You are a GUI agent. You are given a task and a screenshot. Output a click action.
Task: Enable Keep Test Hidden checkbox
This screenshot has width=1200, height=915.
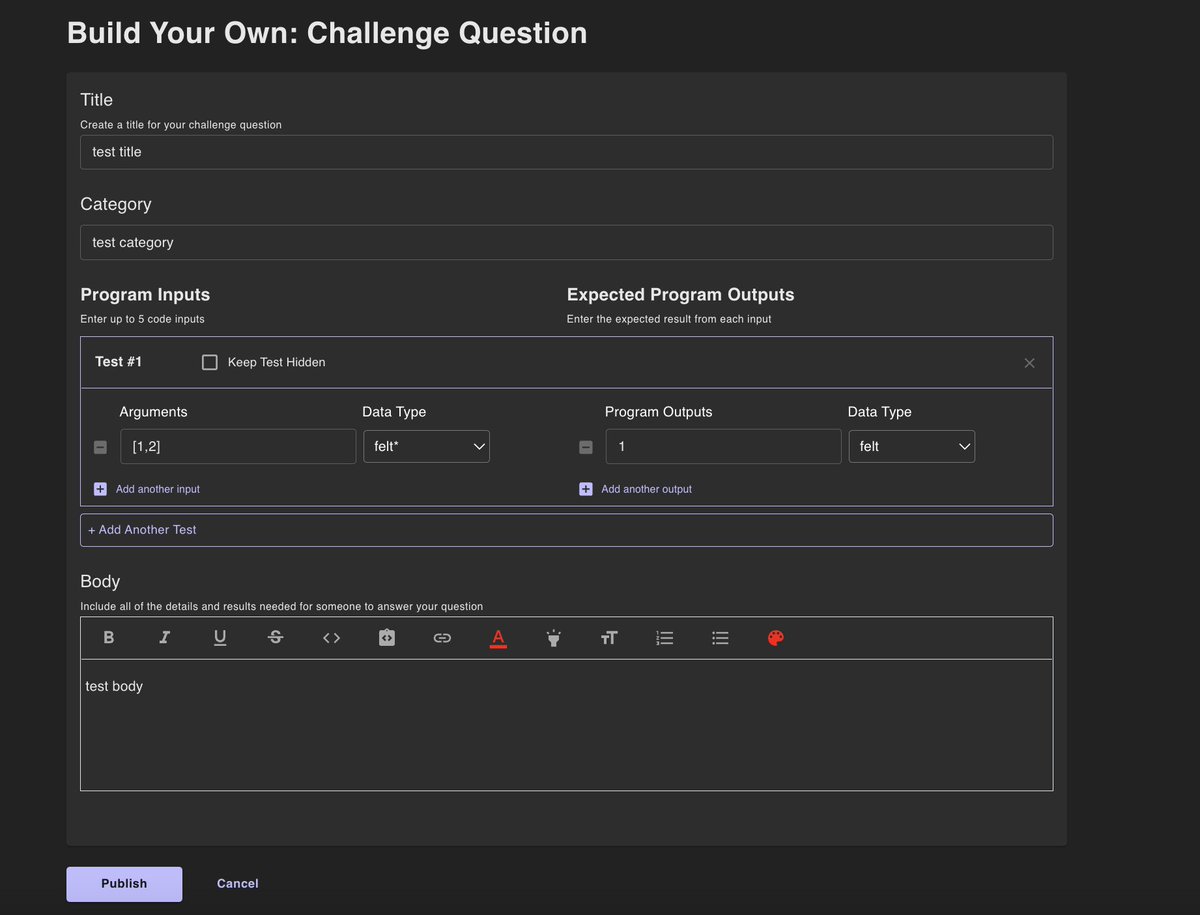click(x=210, y=362)
